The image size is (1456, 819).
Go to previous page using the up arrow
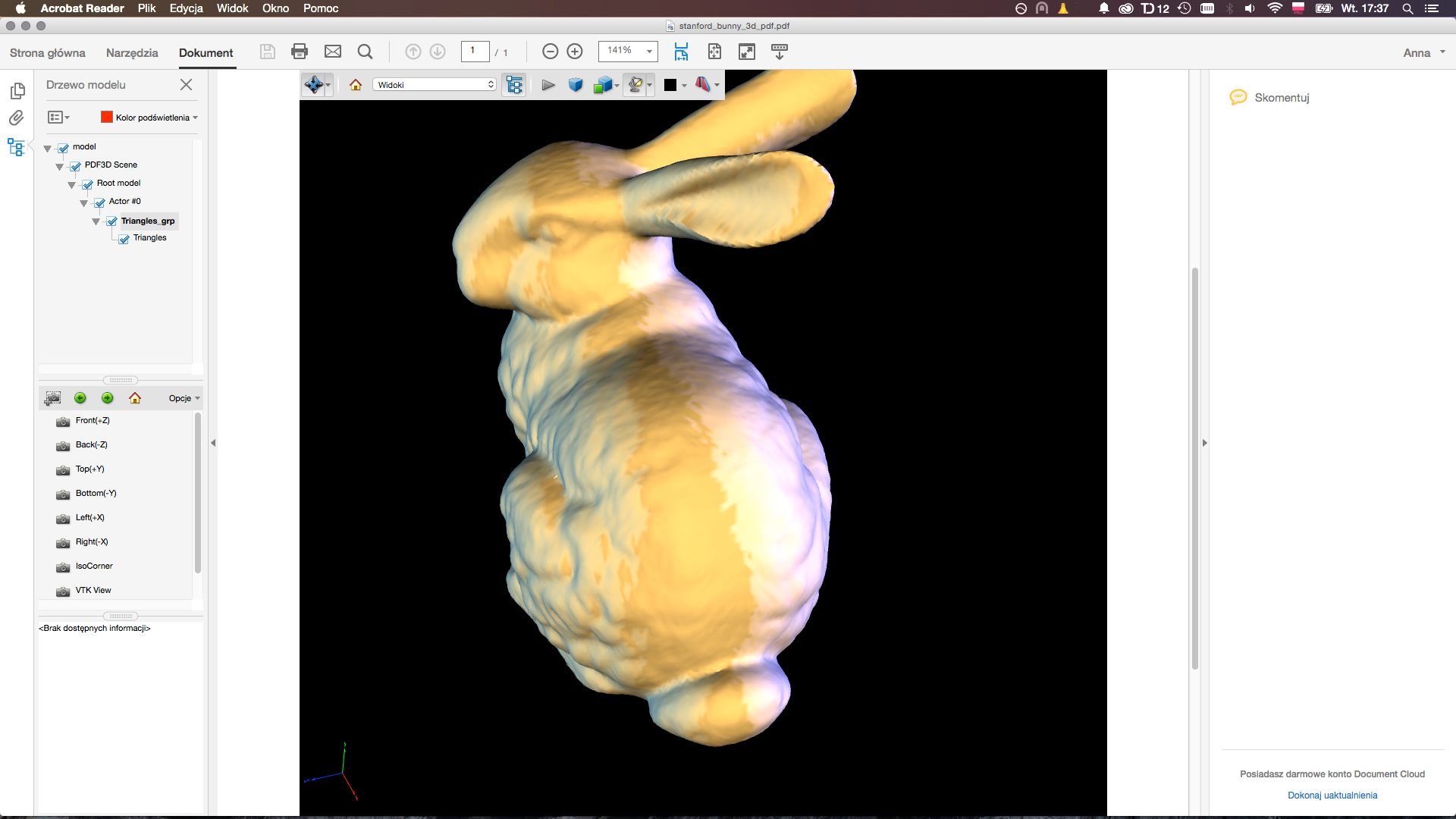click(413, 52)
